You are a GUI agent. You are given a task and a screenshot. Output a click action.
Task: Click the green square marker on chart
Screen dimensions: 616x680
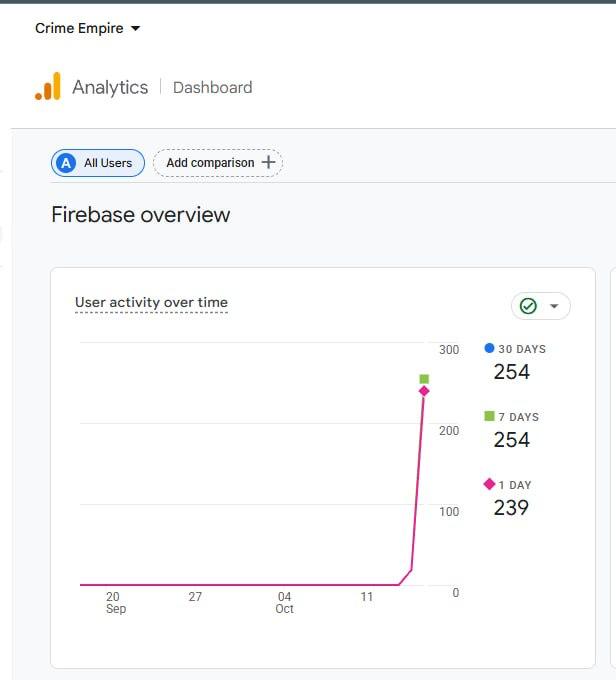pyautogui.click(x=424, y=379)
